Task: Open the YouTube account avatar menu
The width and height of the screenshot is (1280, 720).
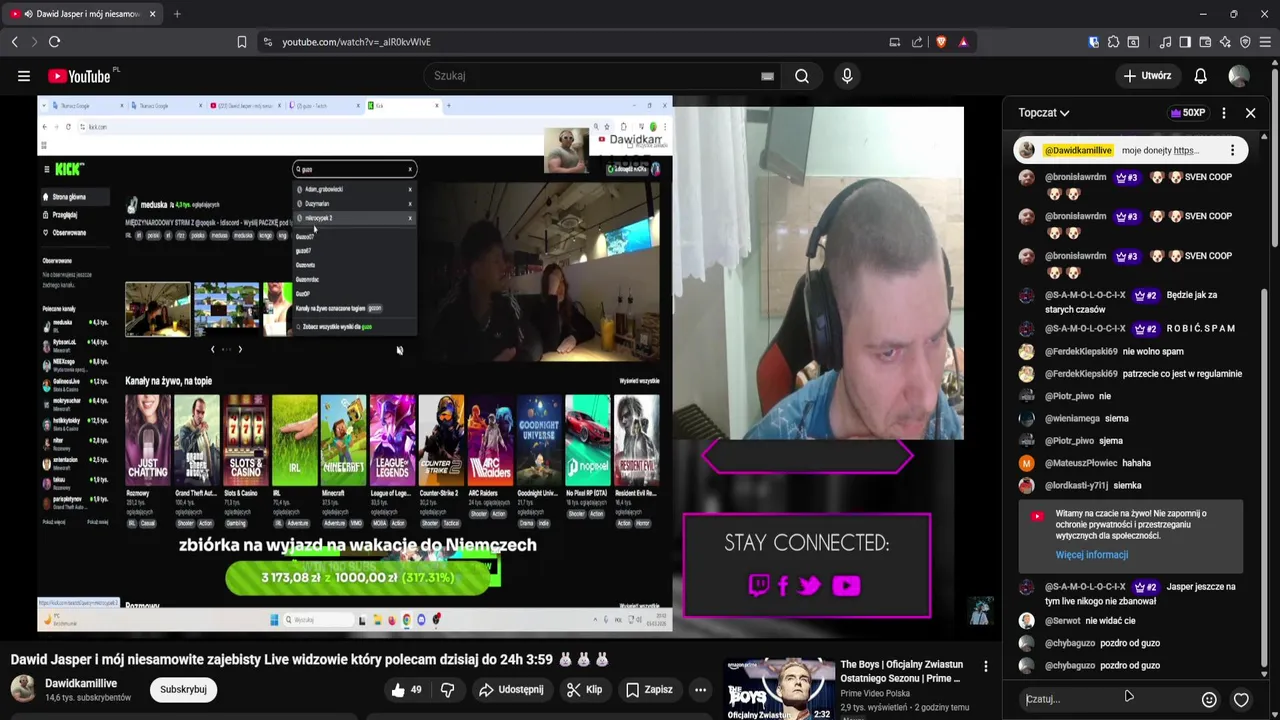Action: pos(1239,76)
